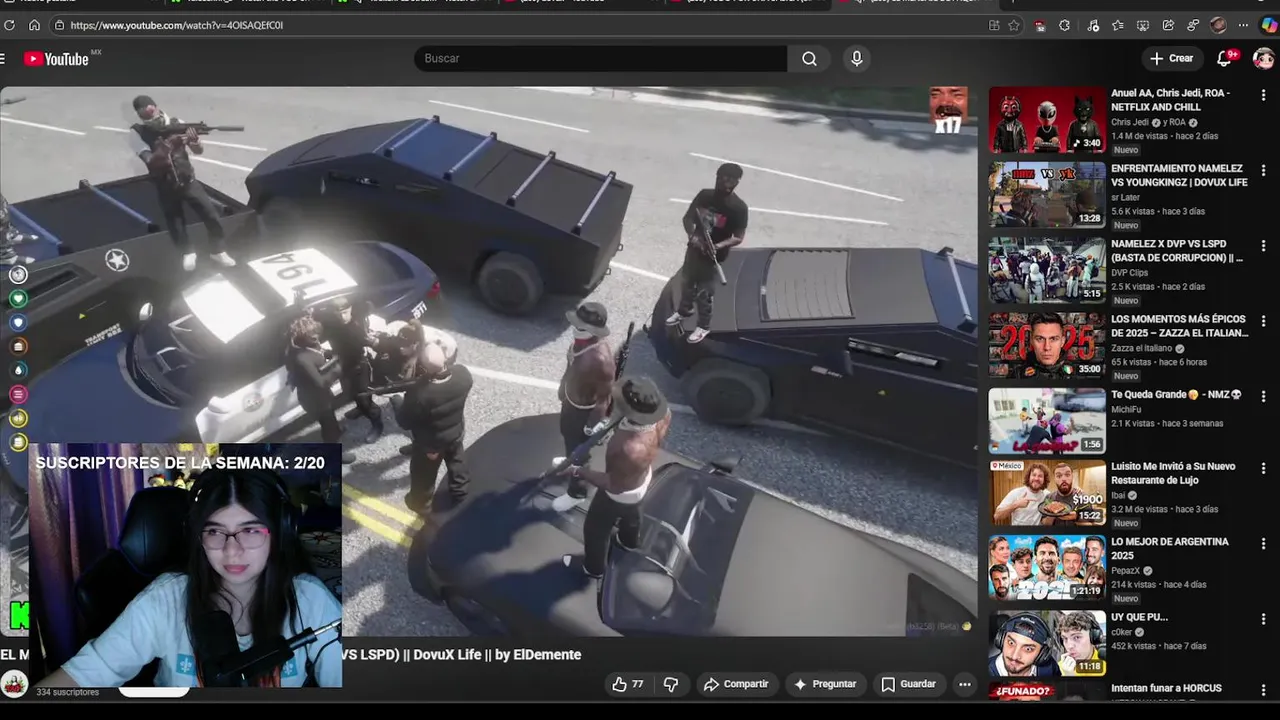Click the PepazX channel name
Screen dimensions: 1280x720
click(1127, 571)
